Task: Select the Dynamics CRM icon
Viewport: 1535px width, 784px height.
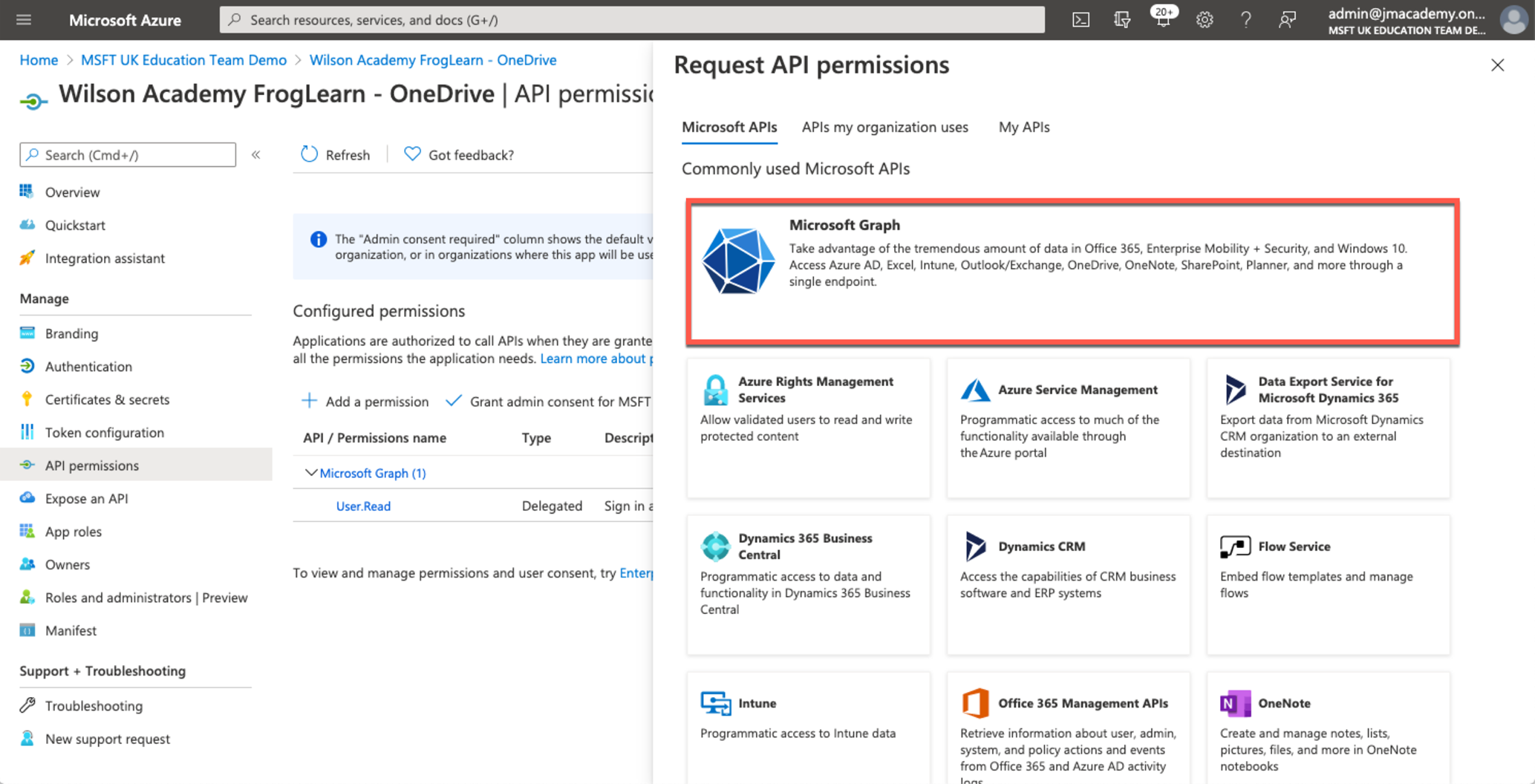Action: pyautogui.click(x=975, y=546)
